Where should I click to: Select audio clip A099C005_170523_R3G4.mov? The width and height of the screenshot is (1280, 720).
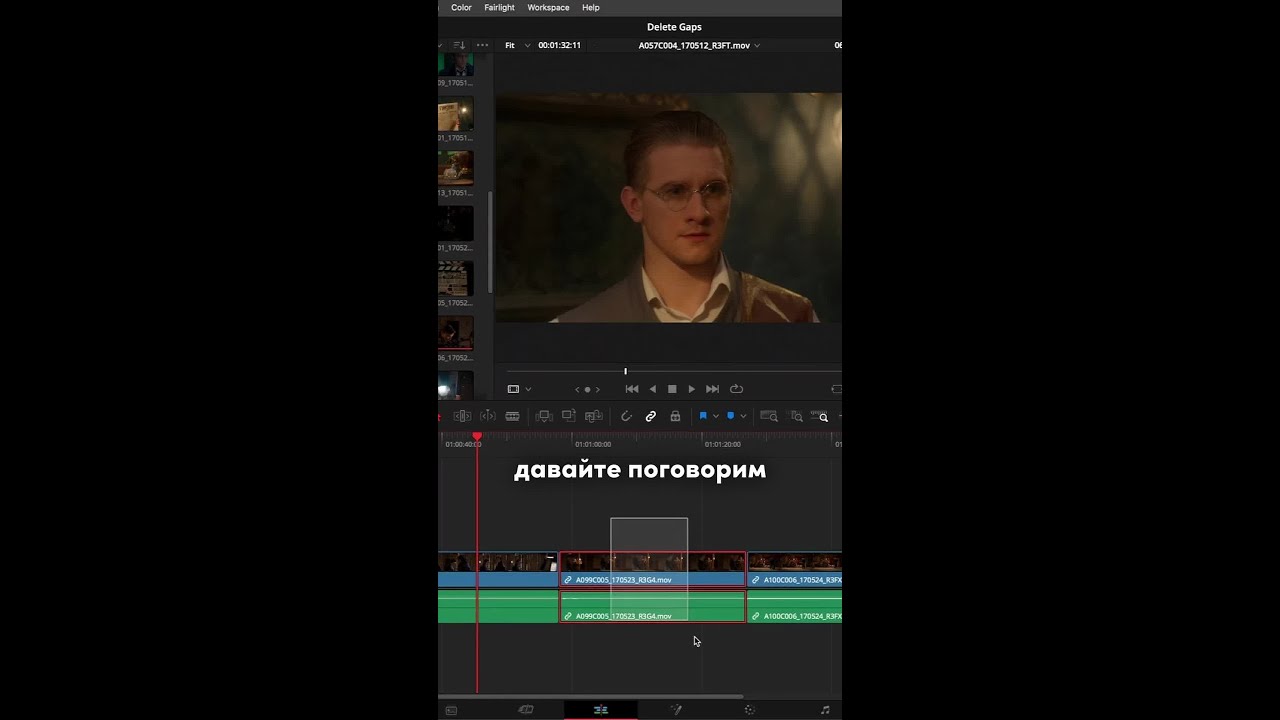[x=652, y=606]
